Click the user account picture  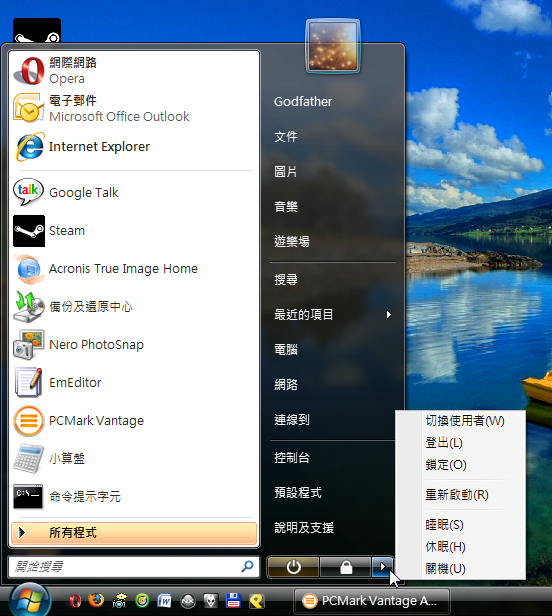click(x=333, y=46)
